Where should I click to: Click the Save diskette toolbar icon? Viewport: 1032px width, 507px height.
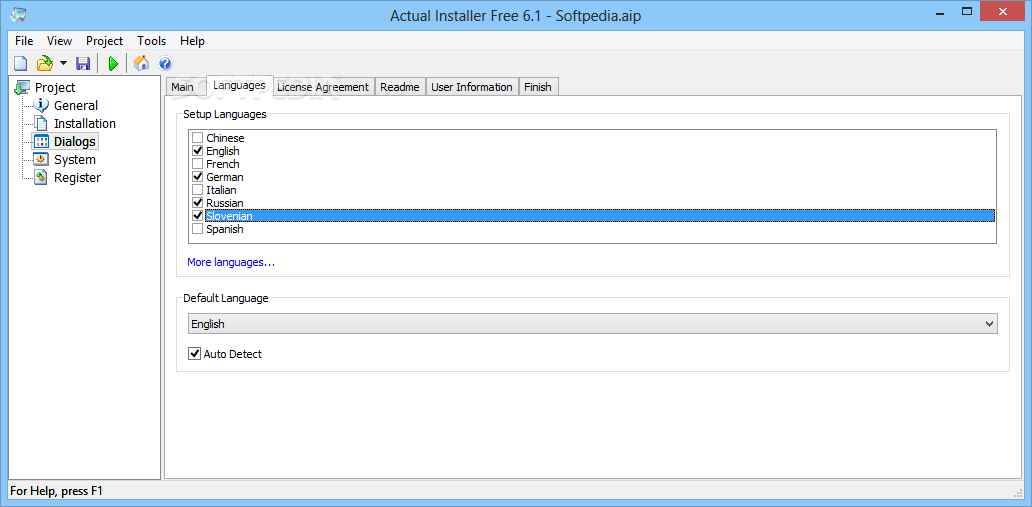(x=83, y=64)
